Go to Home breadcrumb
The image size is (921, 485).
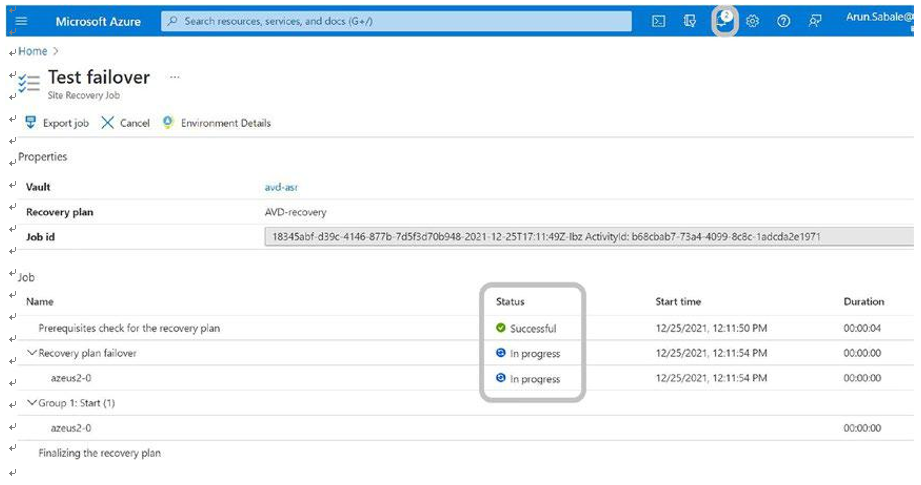32,51
